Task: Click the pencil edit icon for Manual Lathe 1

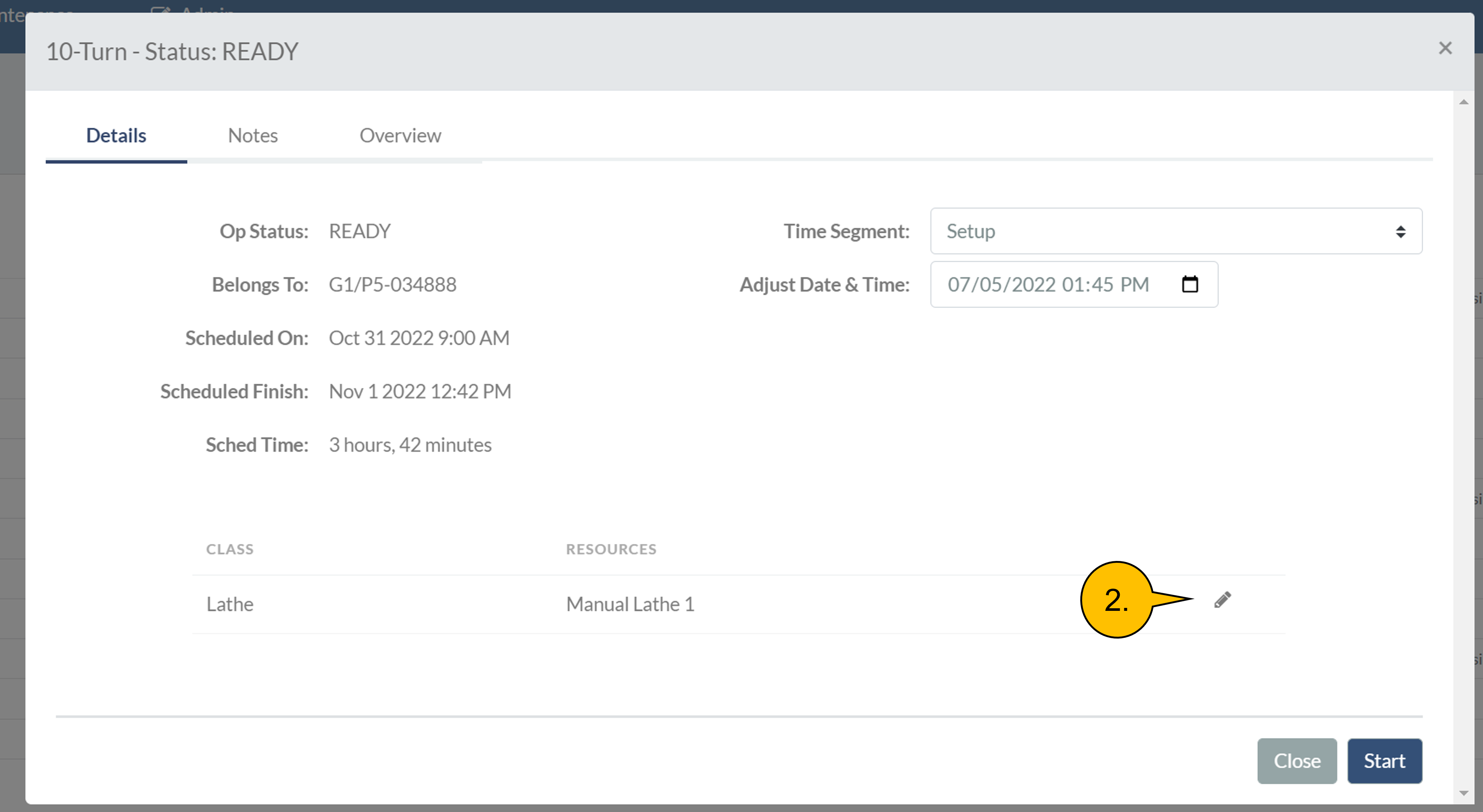Action: 1222,600
